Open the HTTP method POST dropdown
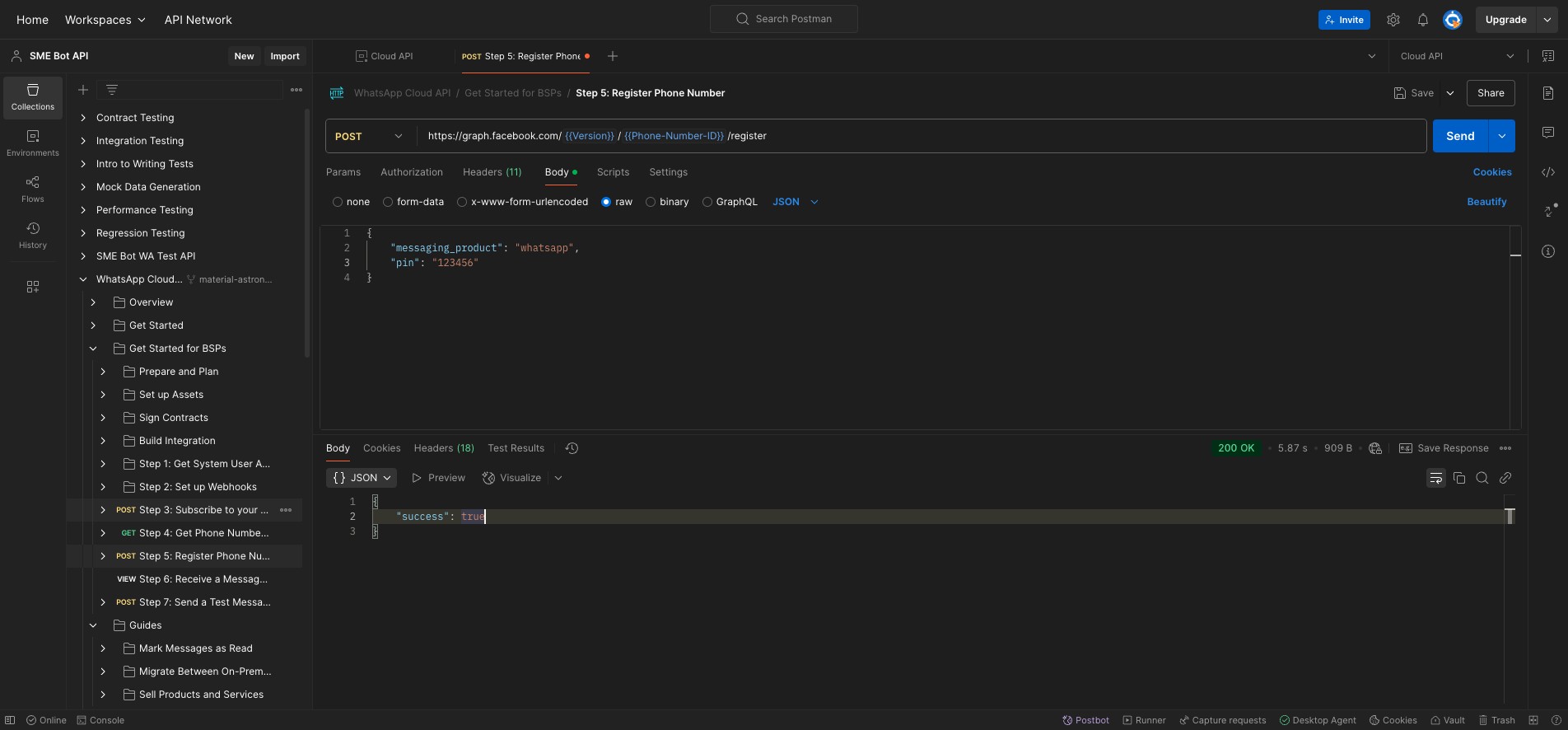This screenshot has width=1568, height=730. click(370, 136)
